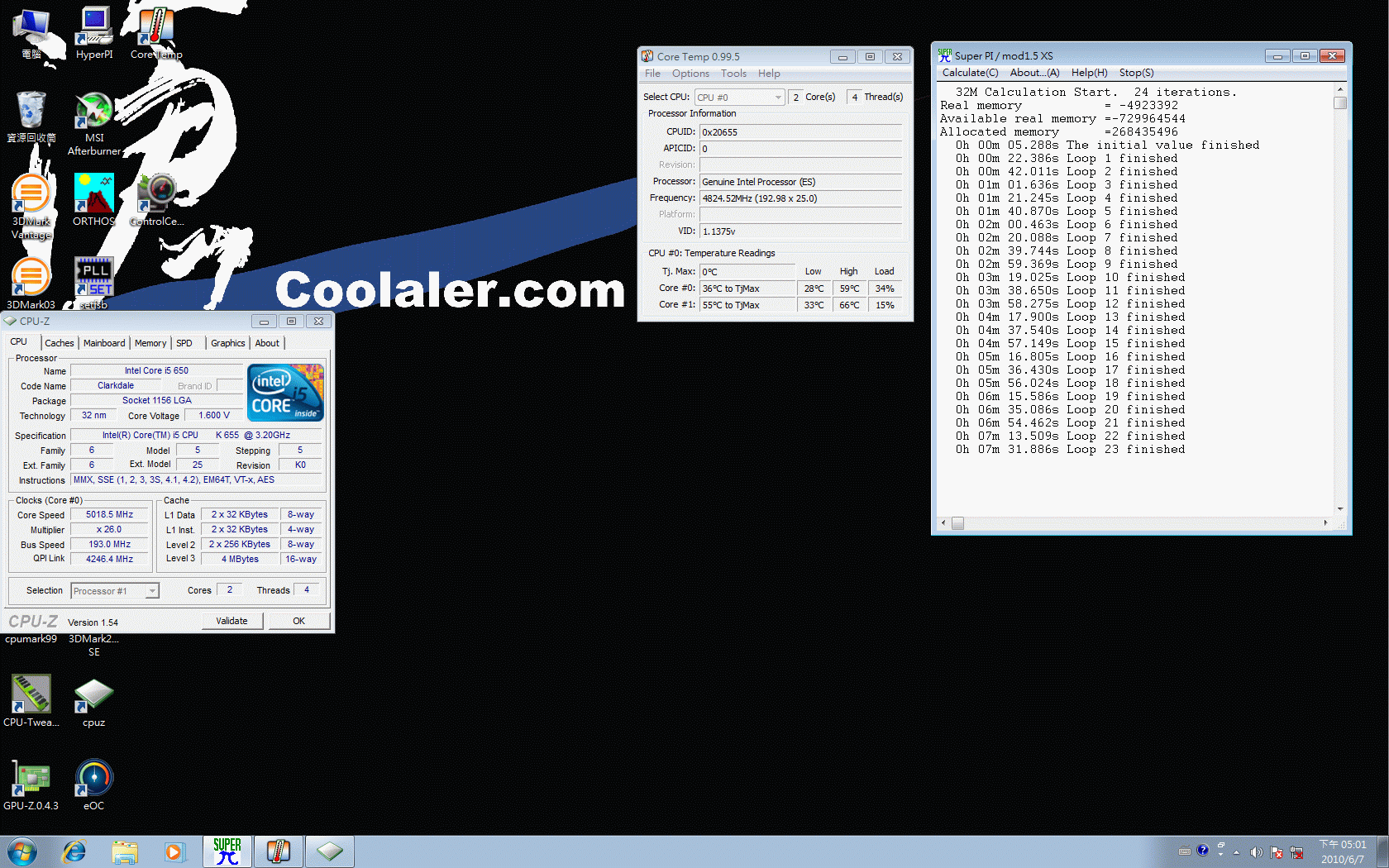Switch to the Caches tab in CPU-Z
Image resolution: width=1389 pixels, height=868 pixels.
point(60,343)
